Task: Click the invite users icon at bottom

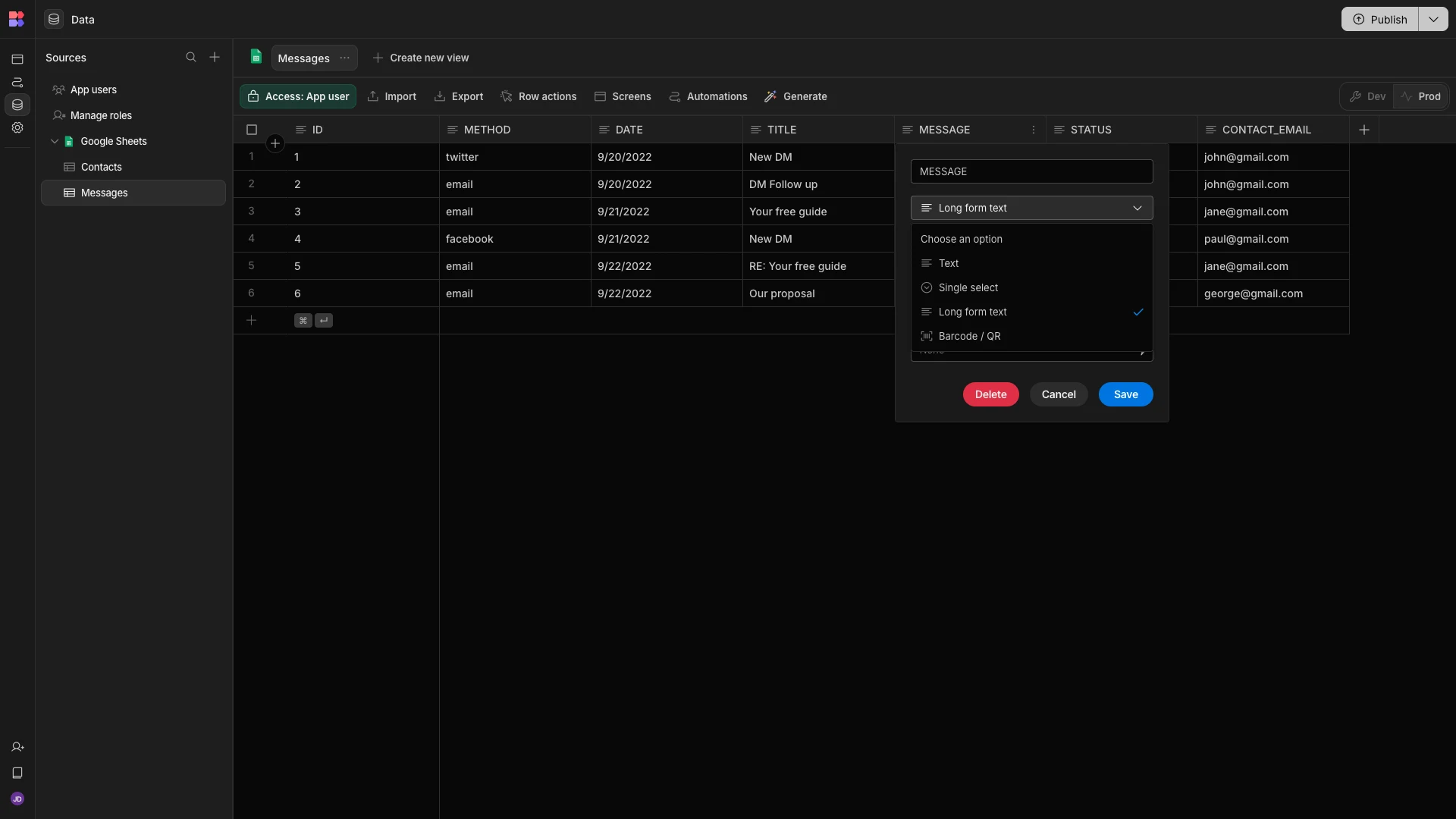Action: click(x=17, y=747)
